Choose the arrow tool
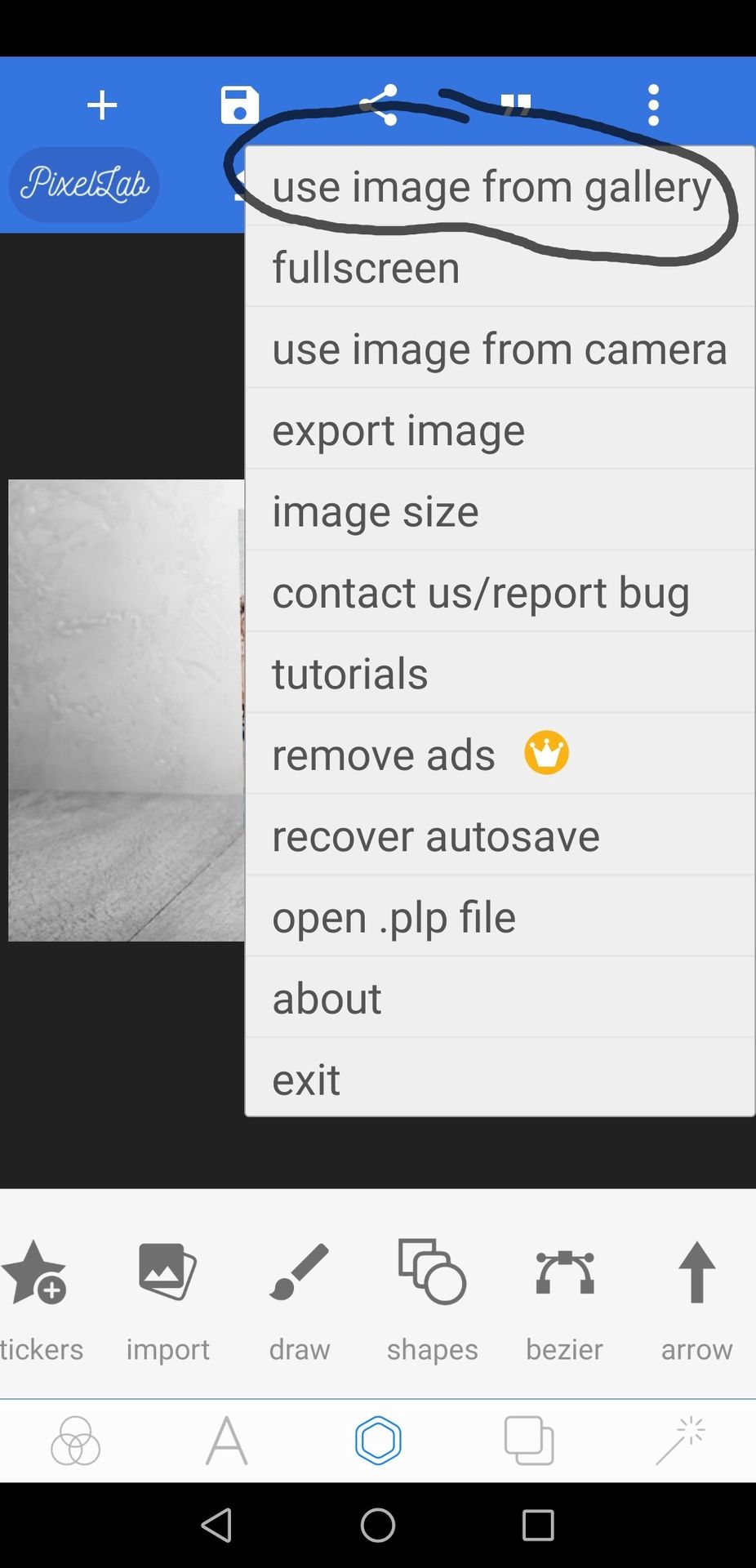Screen dimensions: 756x1568 (696, 1294)
